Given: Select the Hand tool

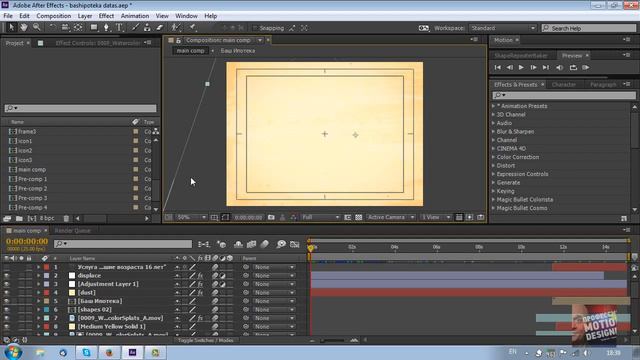Looking at the screenshot, I should [24, 27].
